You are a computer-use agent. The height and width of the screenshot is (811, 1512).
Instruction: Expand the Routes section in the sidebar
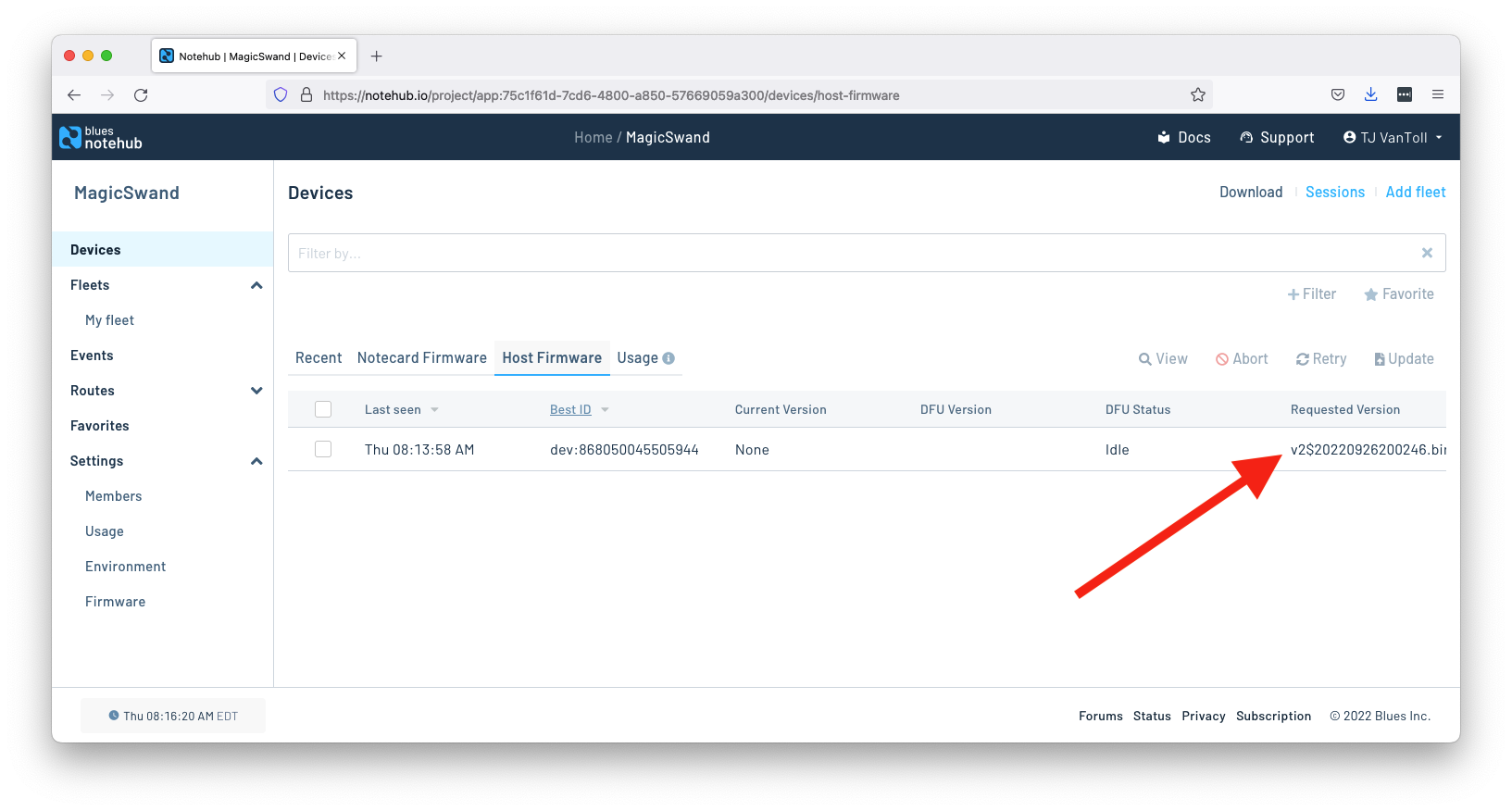pos(256,391)
